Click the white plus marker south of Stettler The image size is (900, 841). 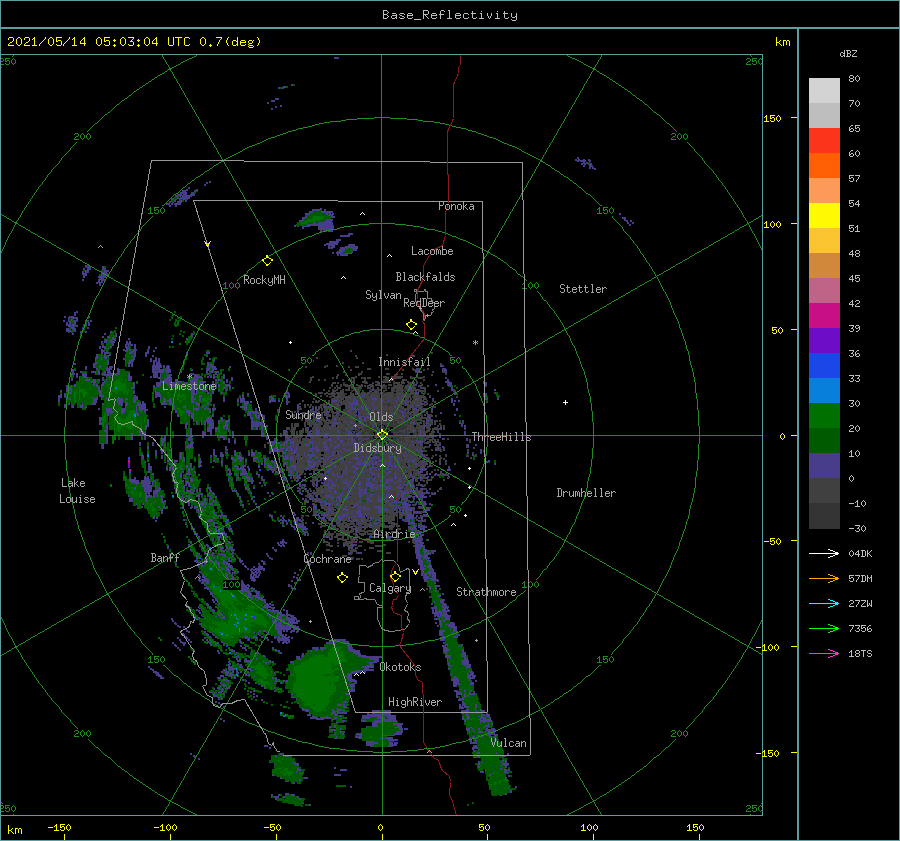pos(565,402)
